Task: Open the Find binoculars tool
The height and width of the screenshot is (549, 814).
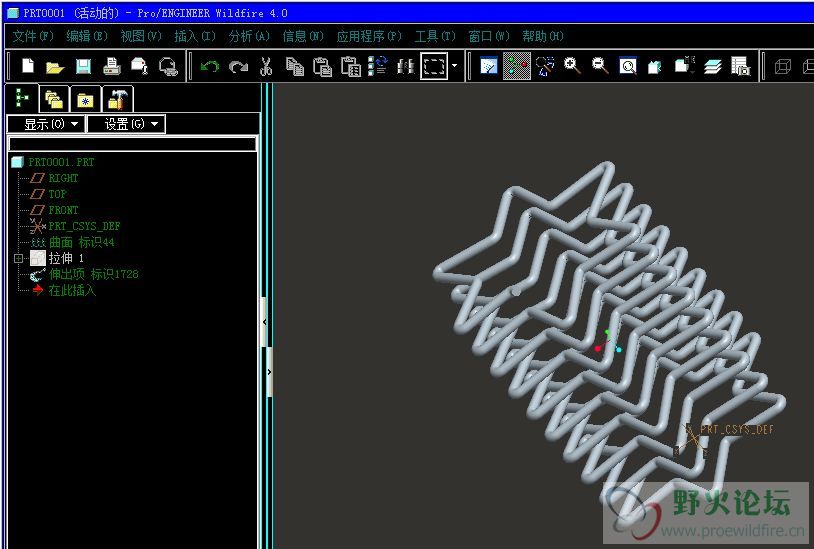Action: [405, 66]
